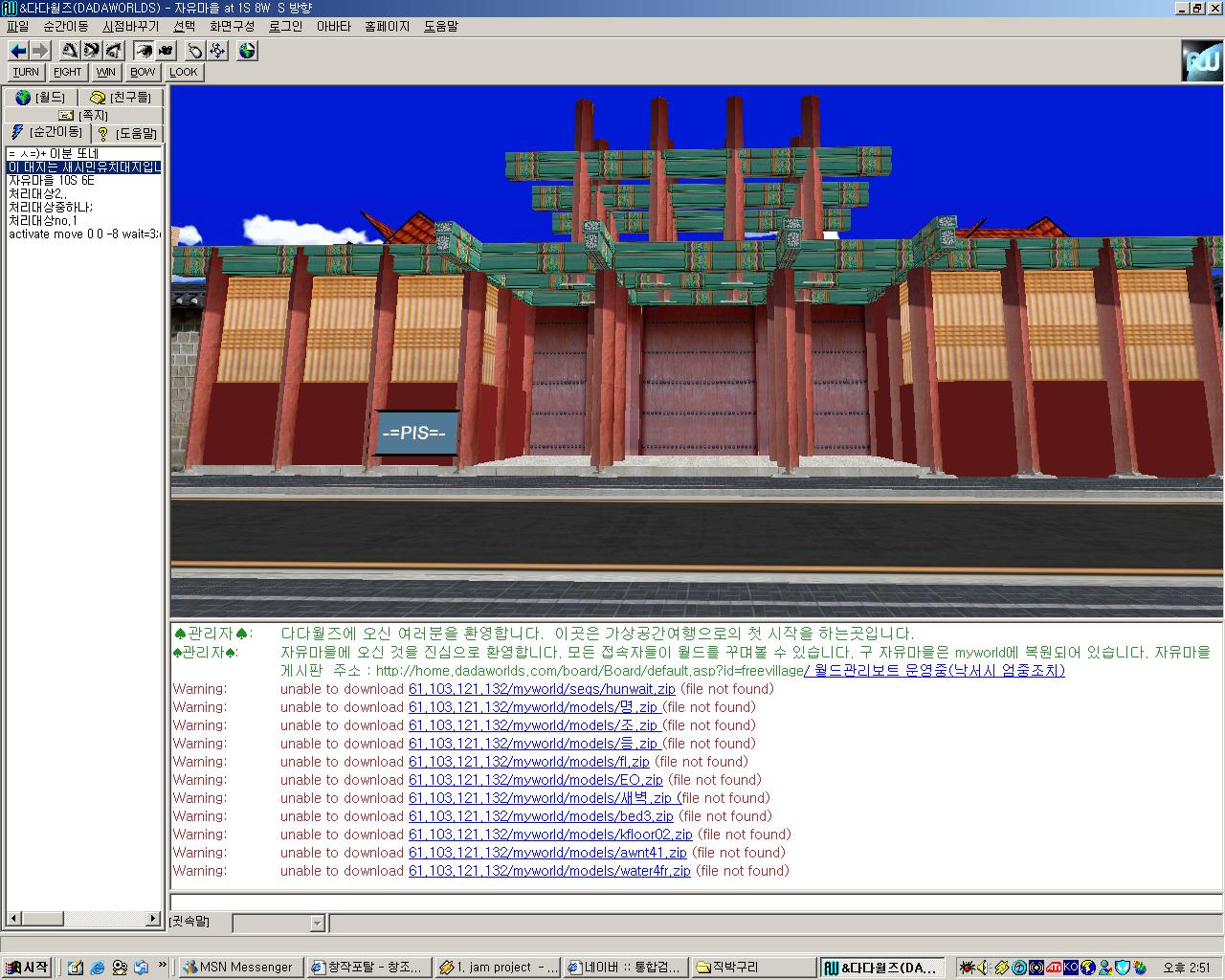1225x980 pixels.
Task: Select teleport entry '처리대상2..'
Action: (84, 193)
